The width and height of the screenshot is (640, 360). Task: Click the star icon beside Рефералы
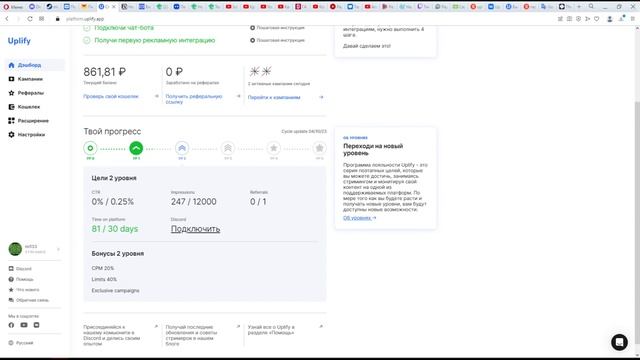[x=11, y=93]
